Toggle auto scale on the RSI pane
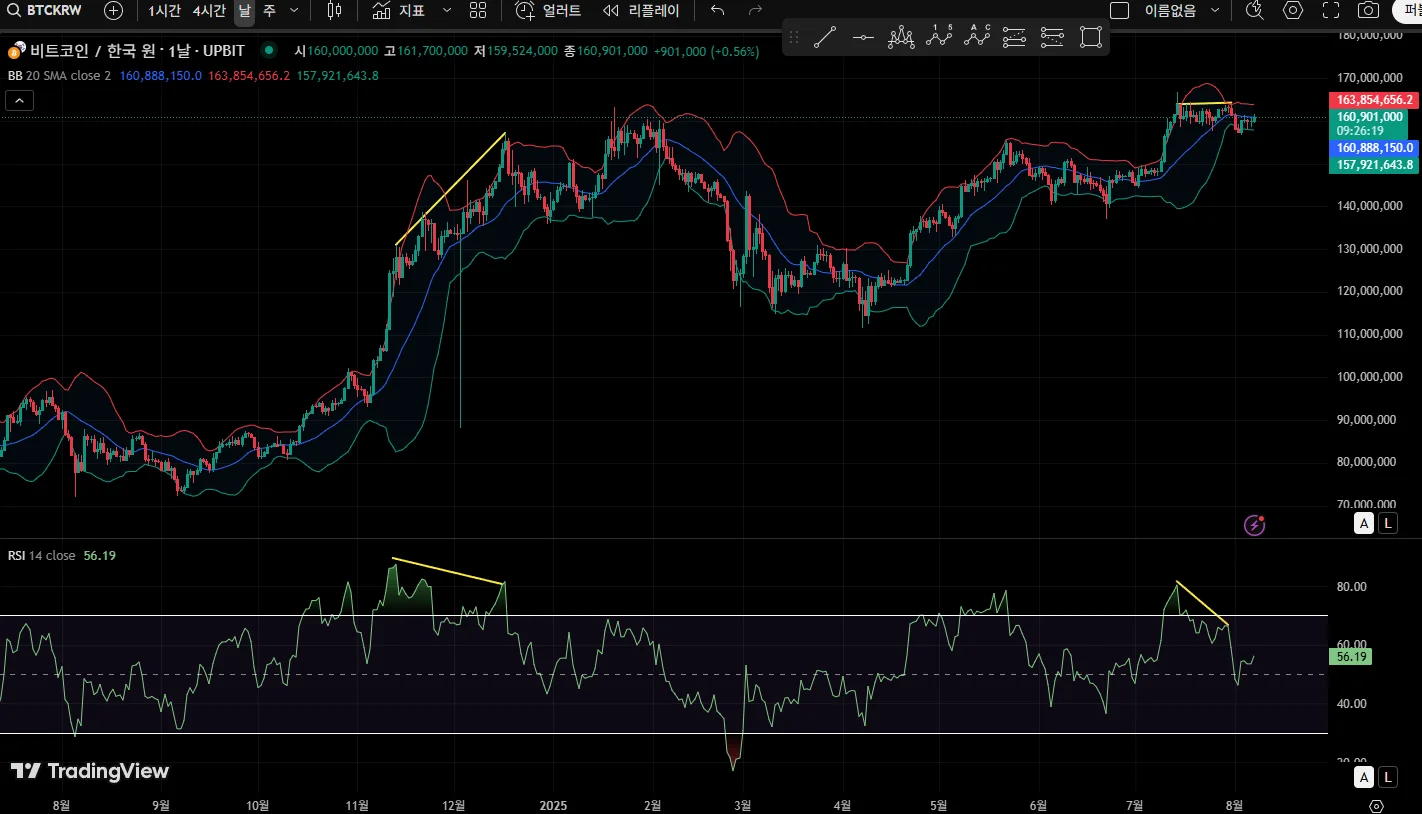This screenshot has width=1422, height=814. tap(1363, 777)
